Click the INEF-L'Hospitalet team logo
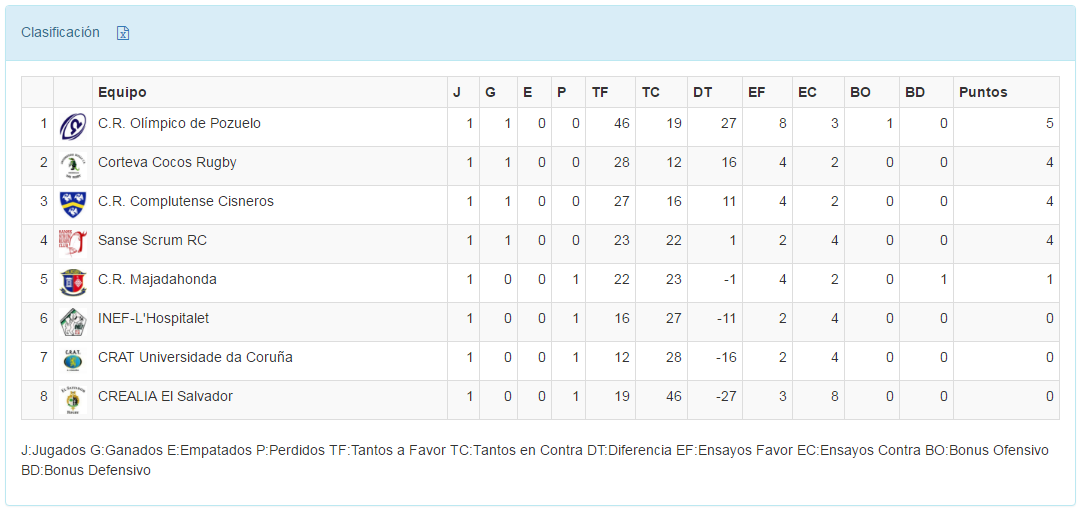 point(72,321)
